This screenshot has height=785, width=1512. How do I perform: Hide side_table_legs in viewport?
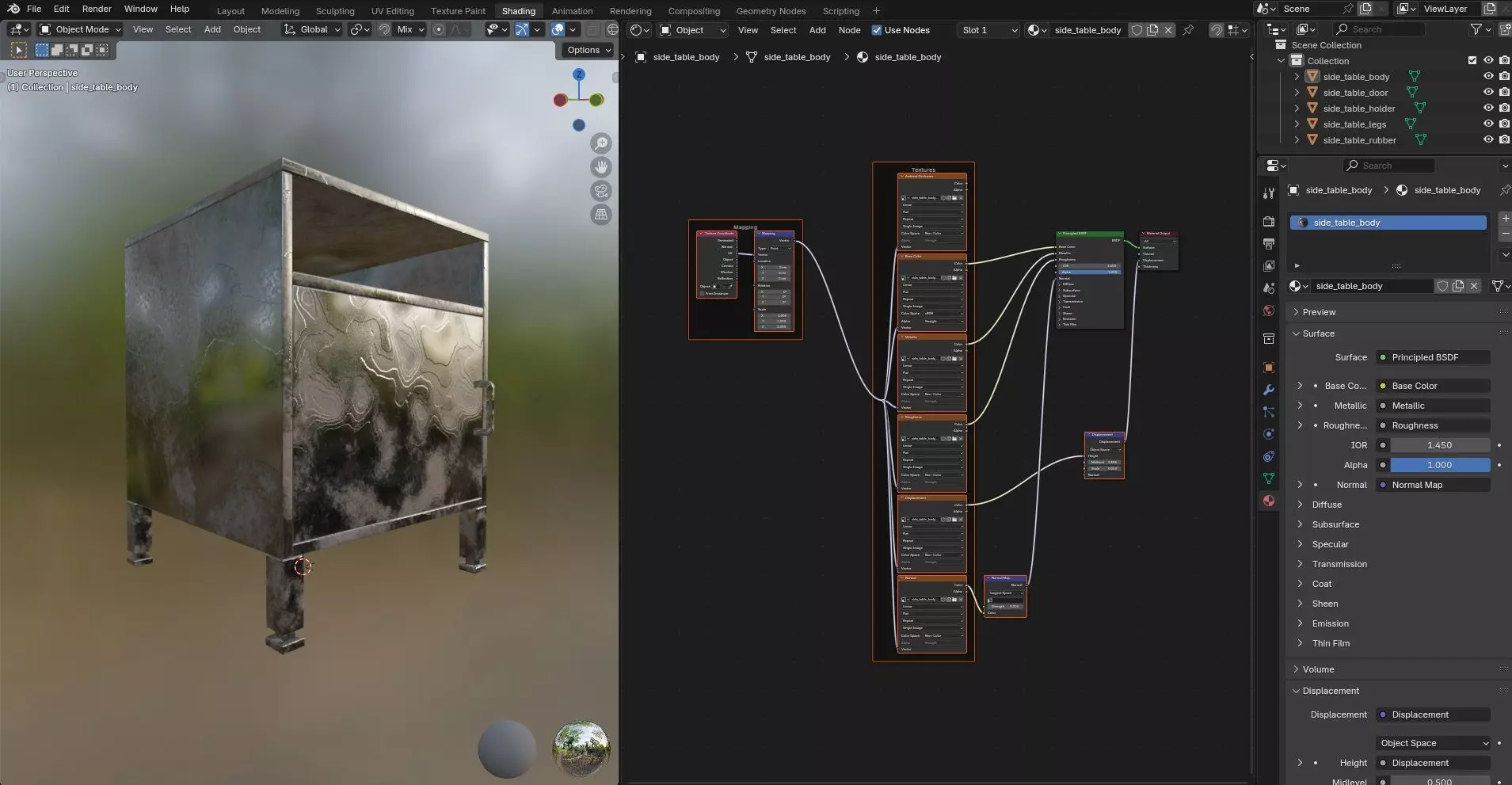pos(1488,124)
